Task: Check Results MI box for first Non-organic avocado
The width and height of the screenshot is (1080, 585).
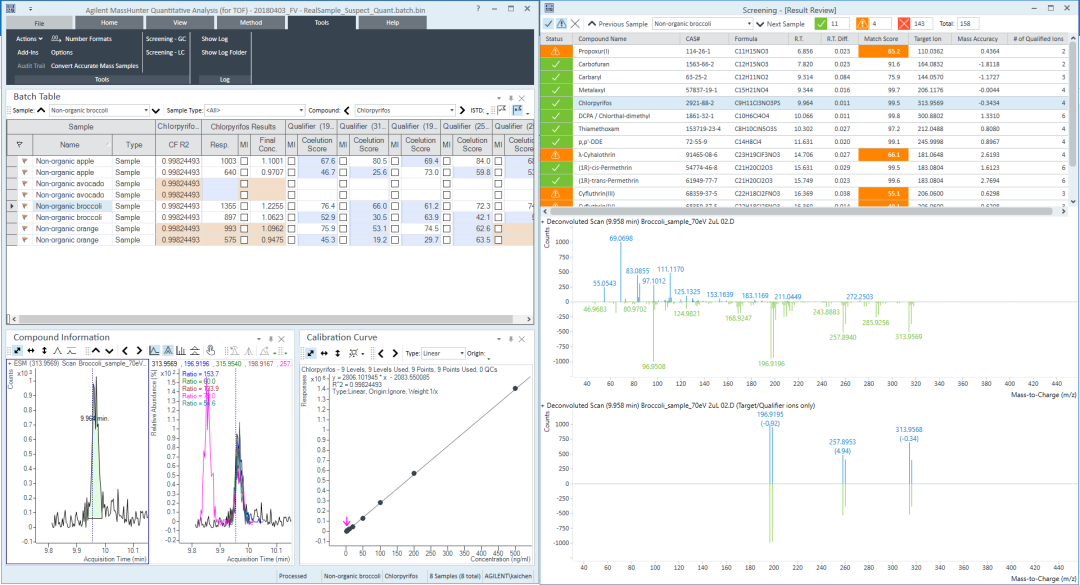Action: [x=244, y=184]
